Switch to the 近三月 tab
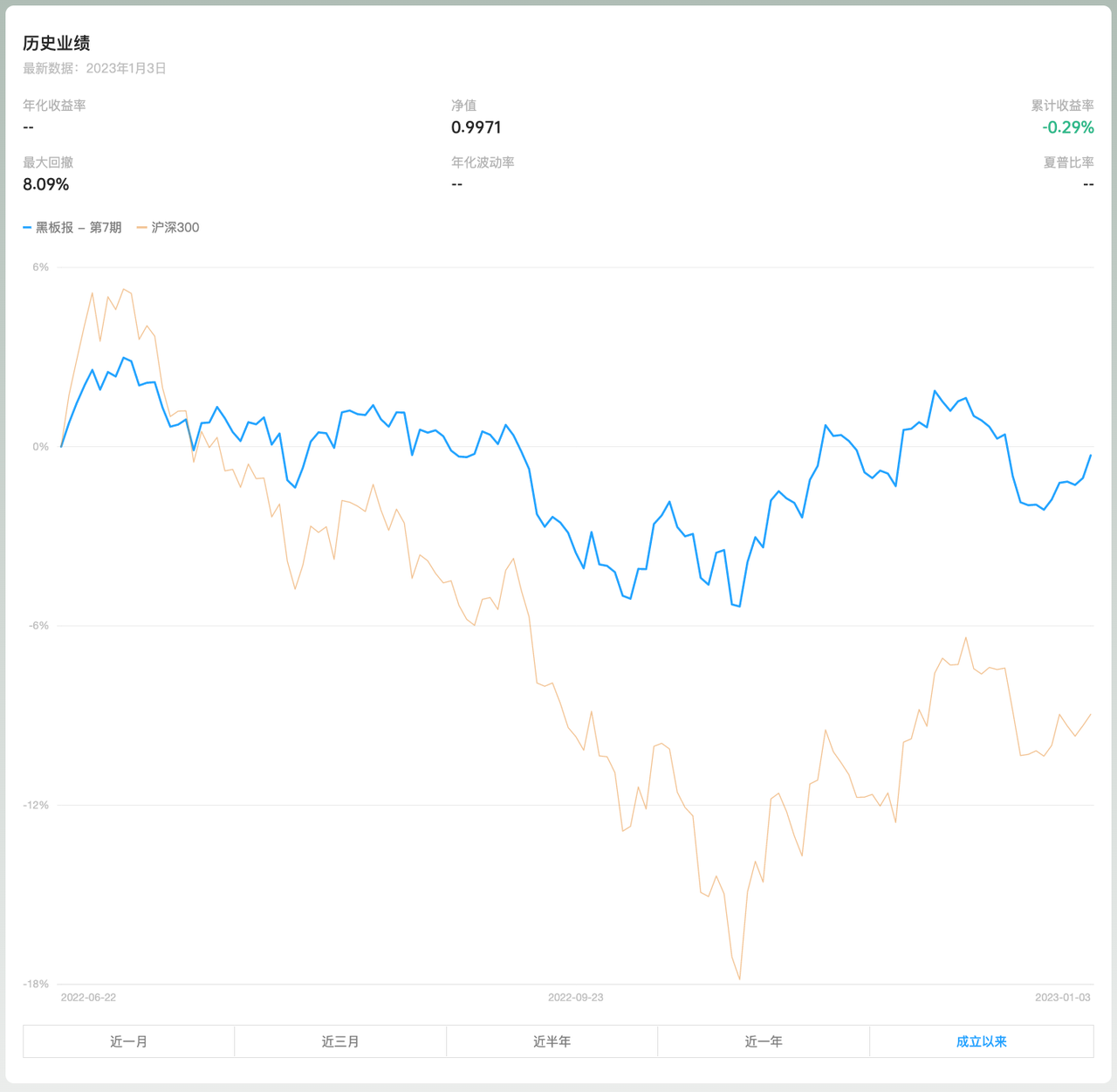 [x=340, y=1041]
